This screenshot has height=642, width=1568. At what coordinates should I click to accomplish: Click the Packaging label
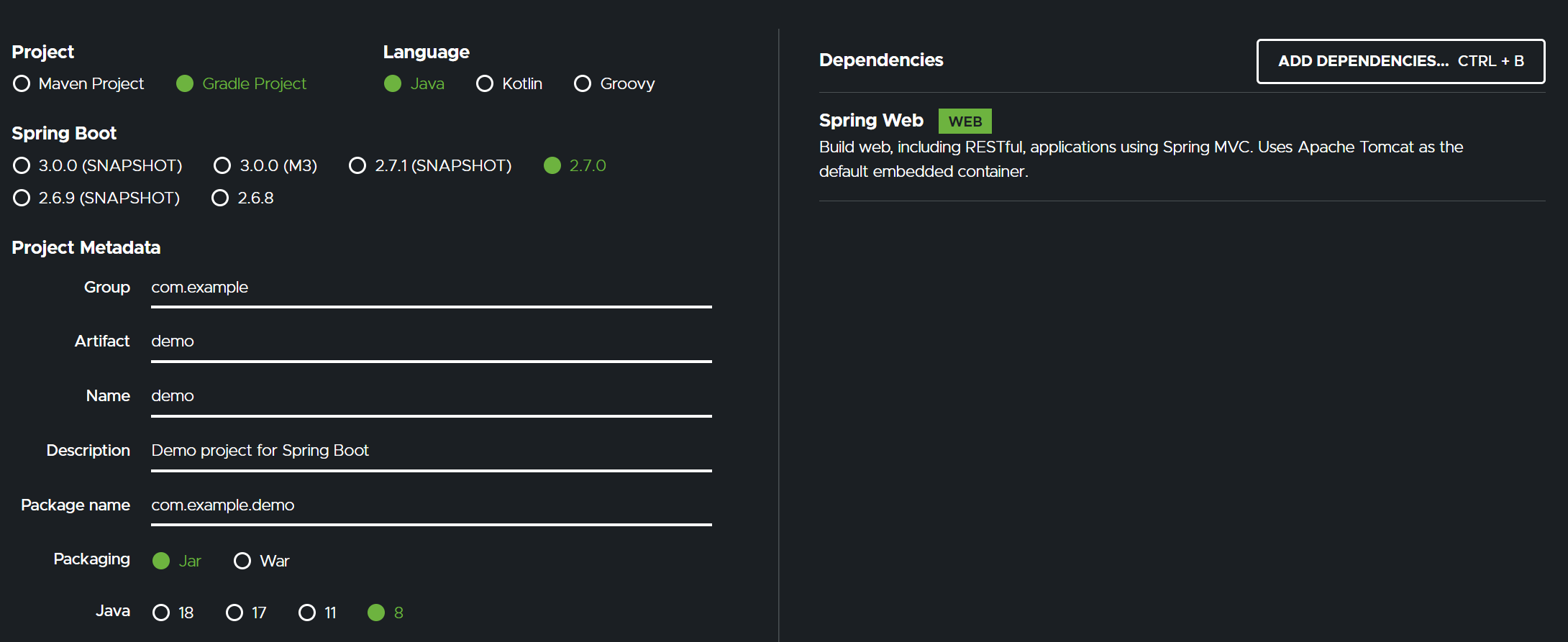point(92,559)
